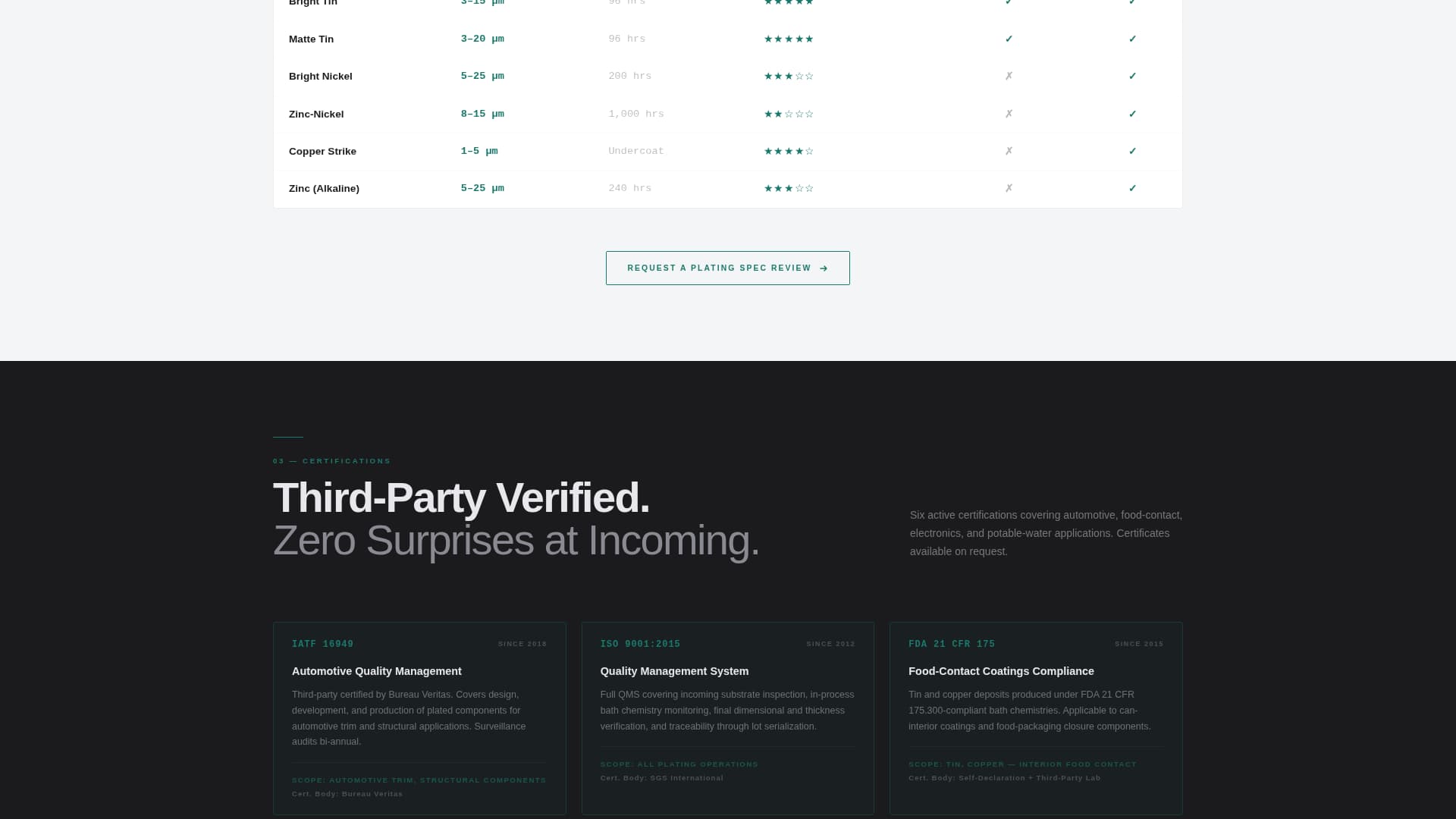Click the X mark in the Bright Nickel row

click(x=1009, y=76)
